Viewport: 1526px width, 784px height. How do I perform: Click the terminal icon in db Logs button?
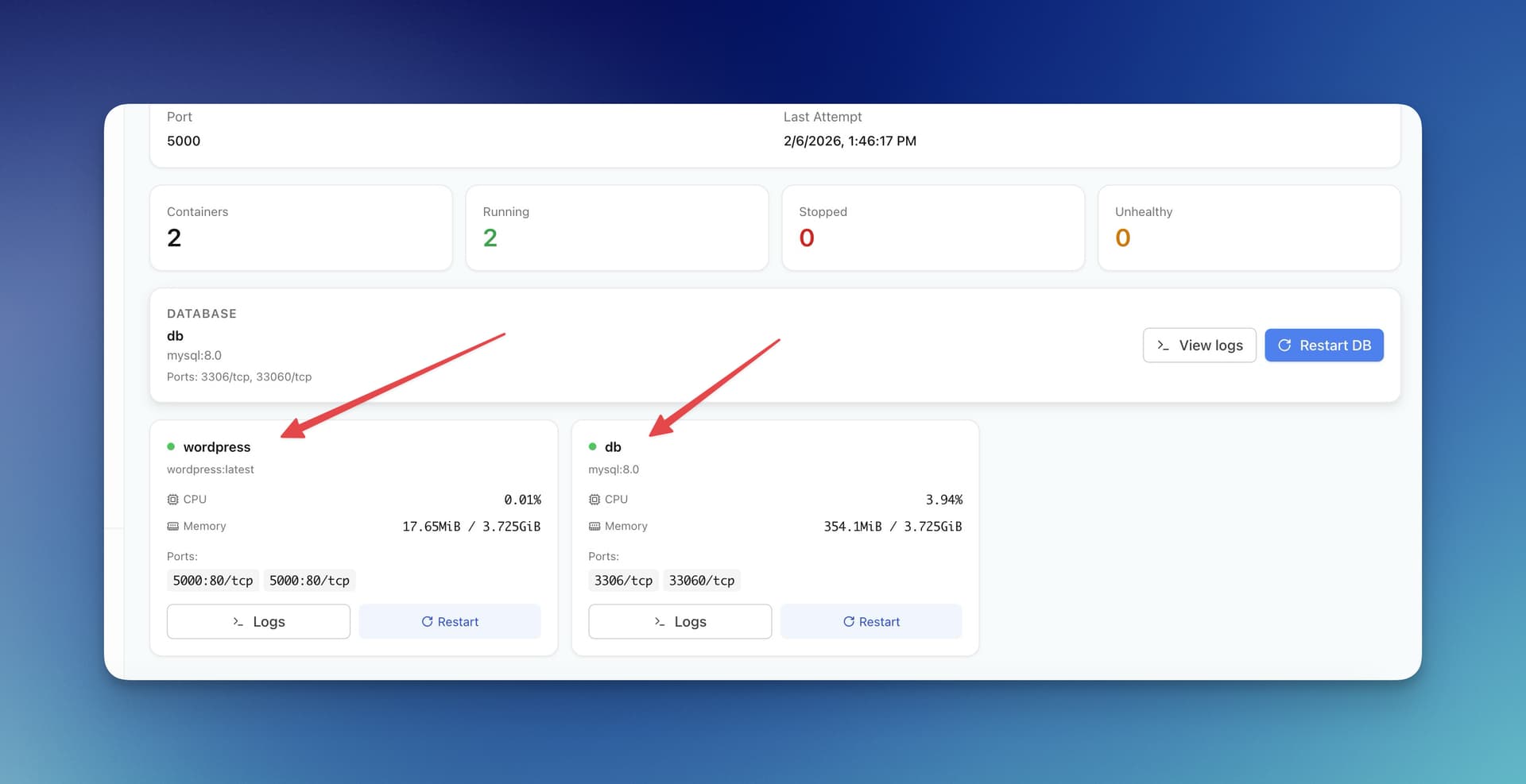click(x=659, y=622)
